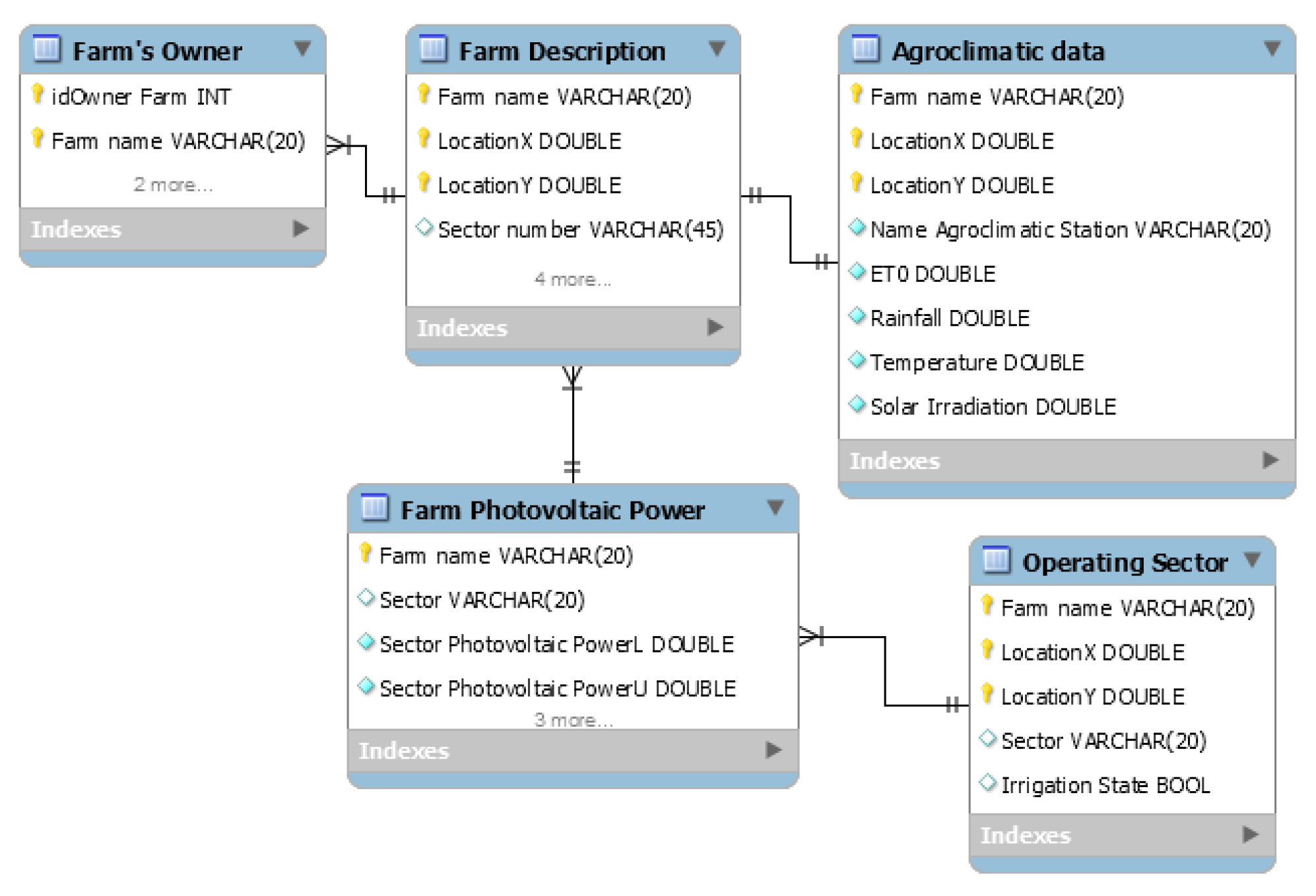Click the diamond icon beside Sector Photovoltaic PowerL

366,641
